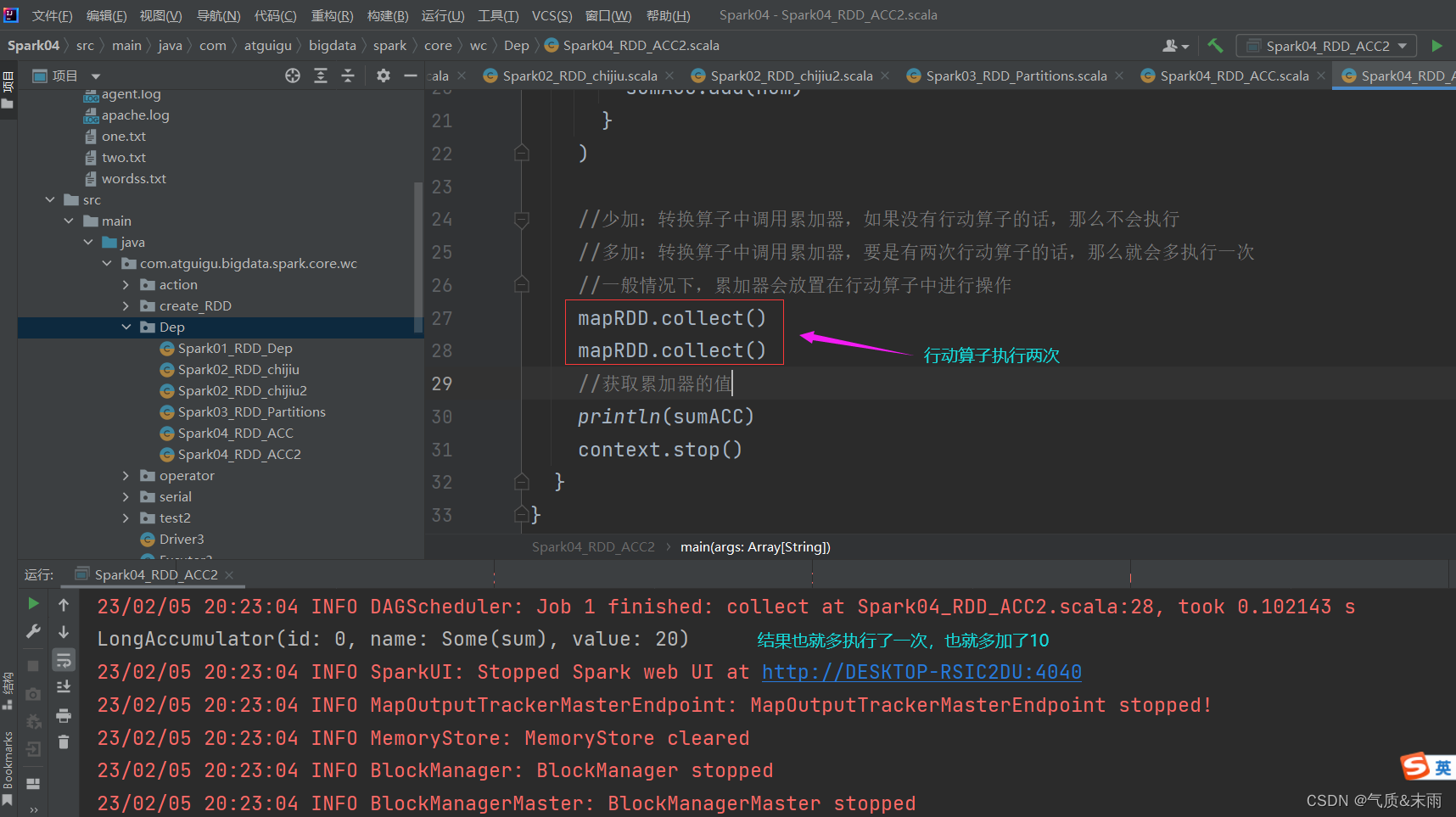Screen dimensions: 1456x817
Task: Open the user account icon menu
Action: 1175,46
